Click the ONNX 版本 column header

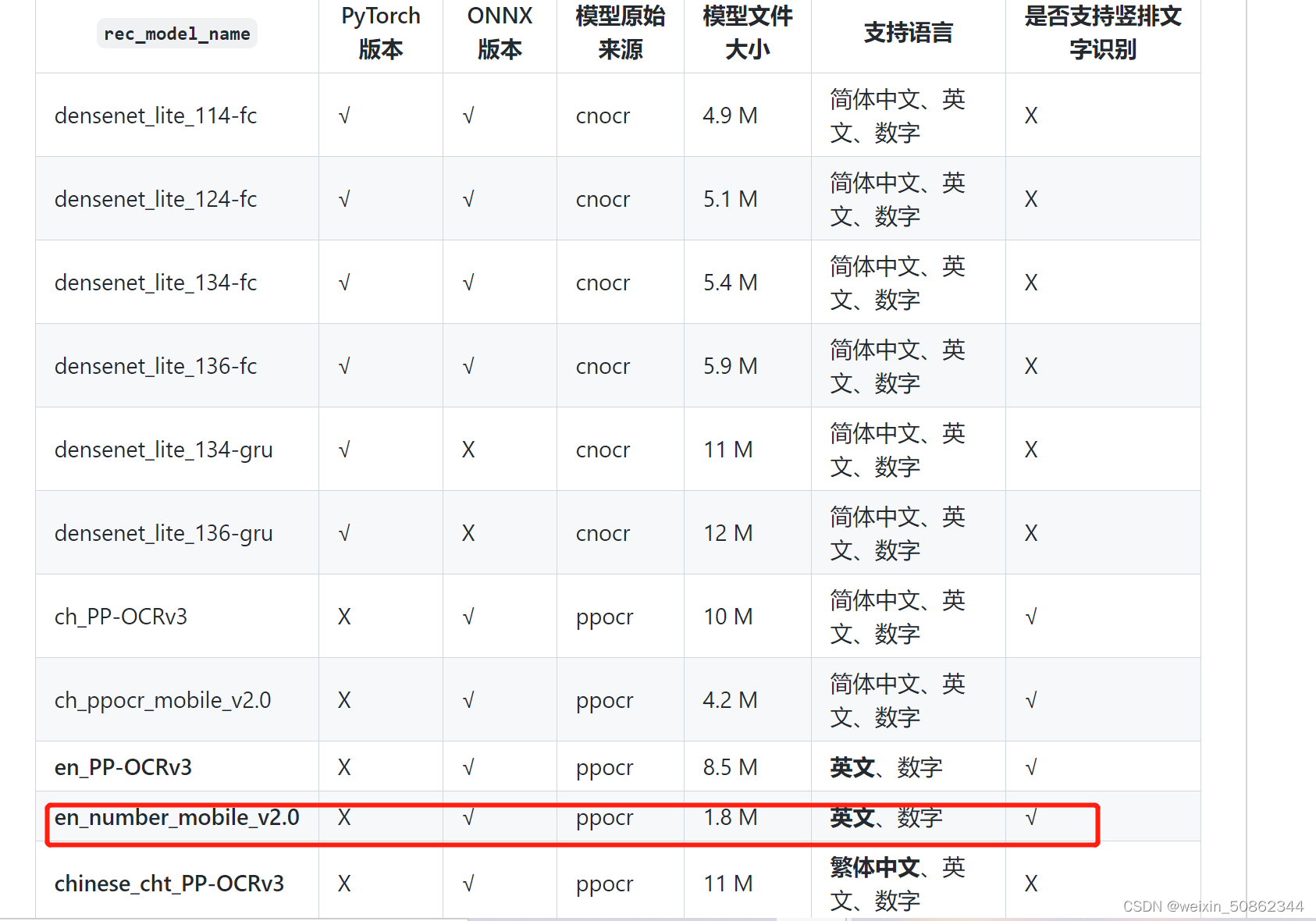tap(500, 33)
